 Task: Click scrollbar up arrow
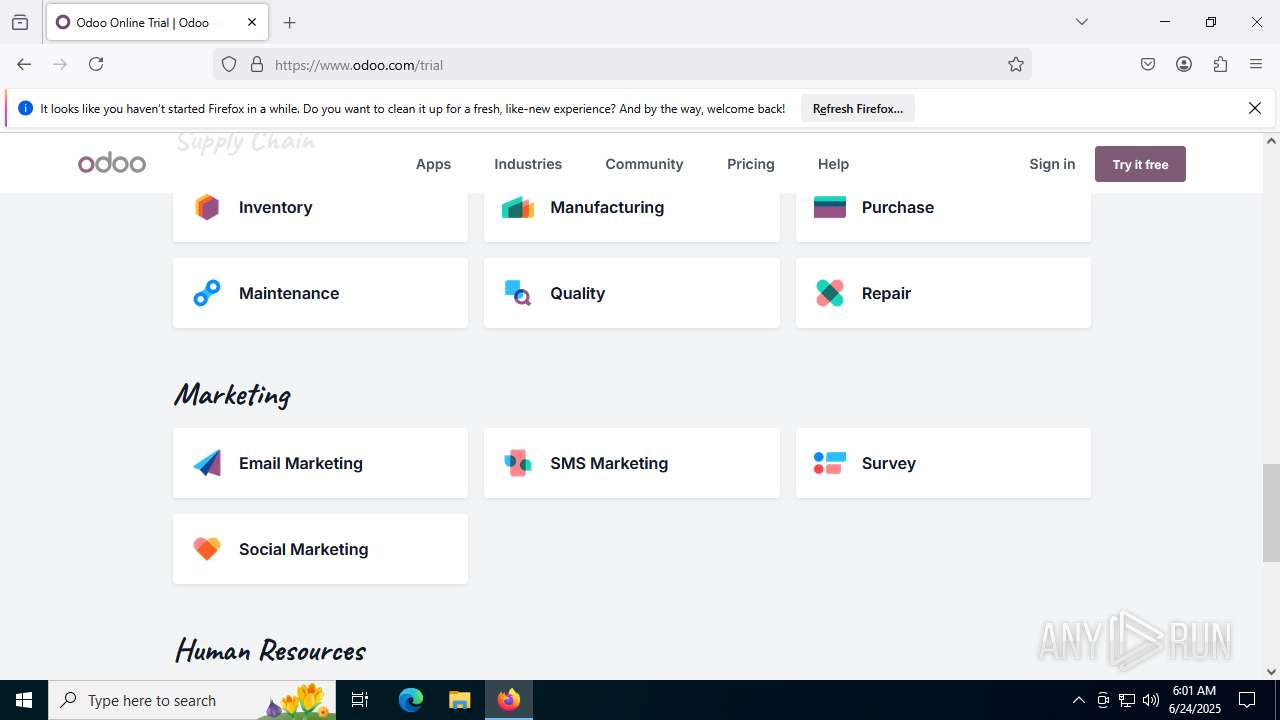(1271, 141)
